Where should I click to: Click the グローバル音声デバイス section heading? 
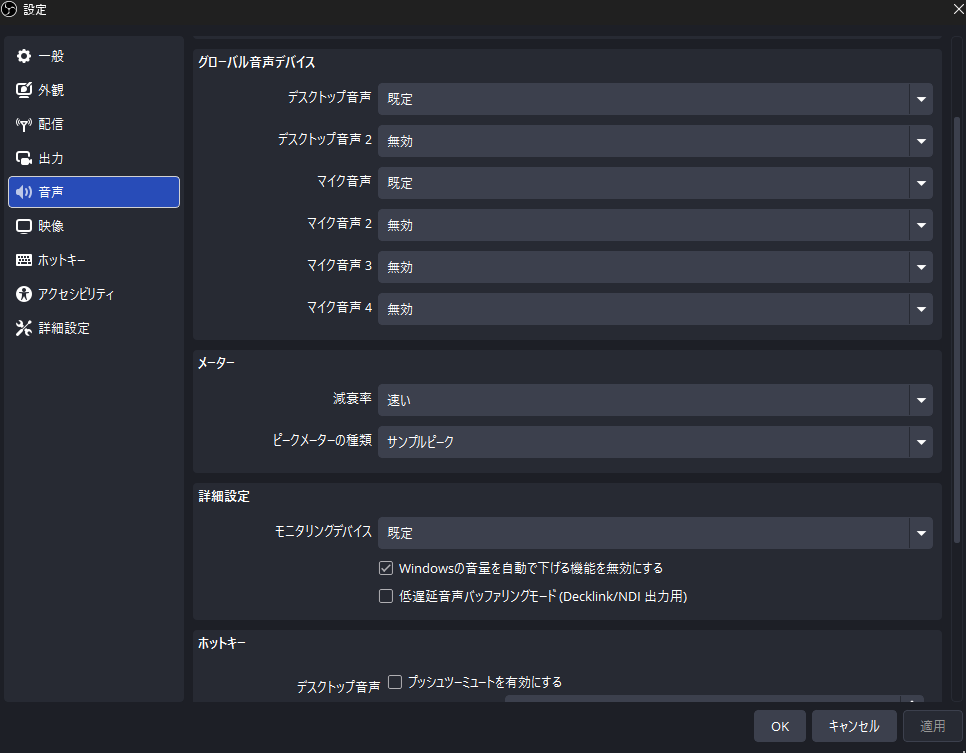click(256, 62)
